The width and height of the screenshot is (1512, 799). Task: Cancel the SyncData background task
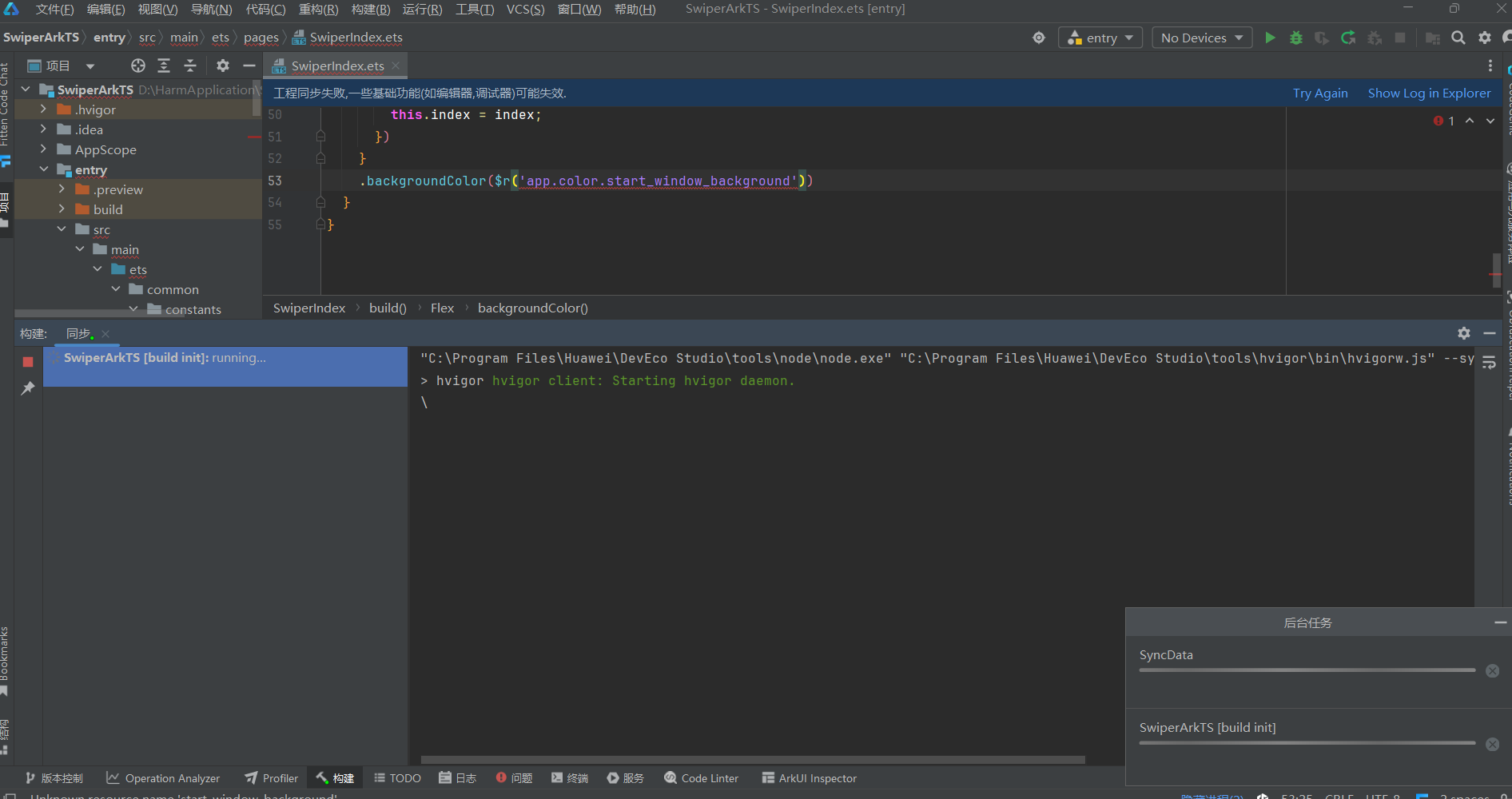(1492, 671)
